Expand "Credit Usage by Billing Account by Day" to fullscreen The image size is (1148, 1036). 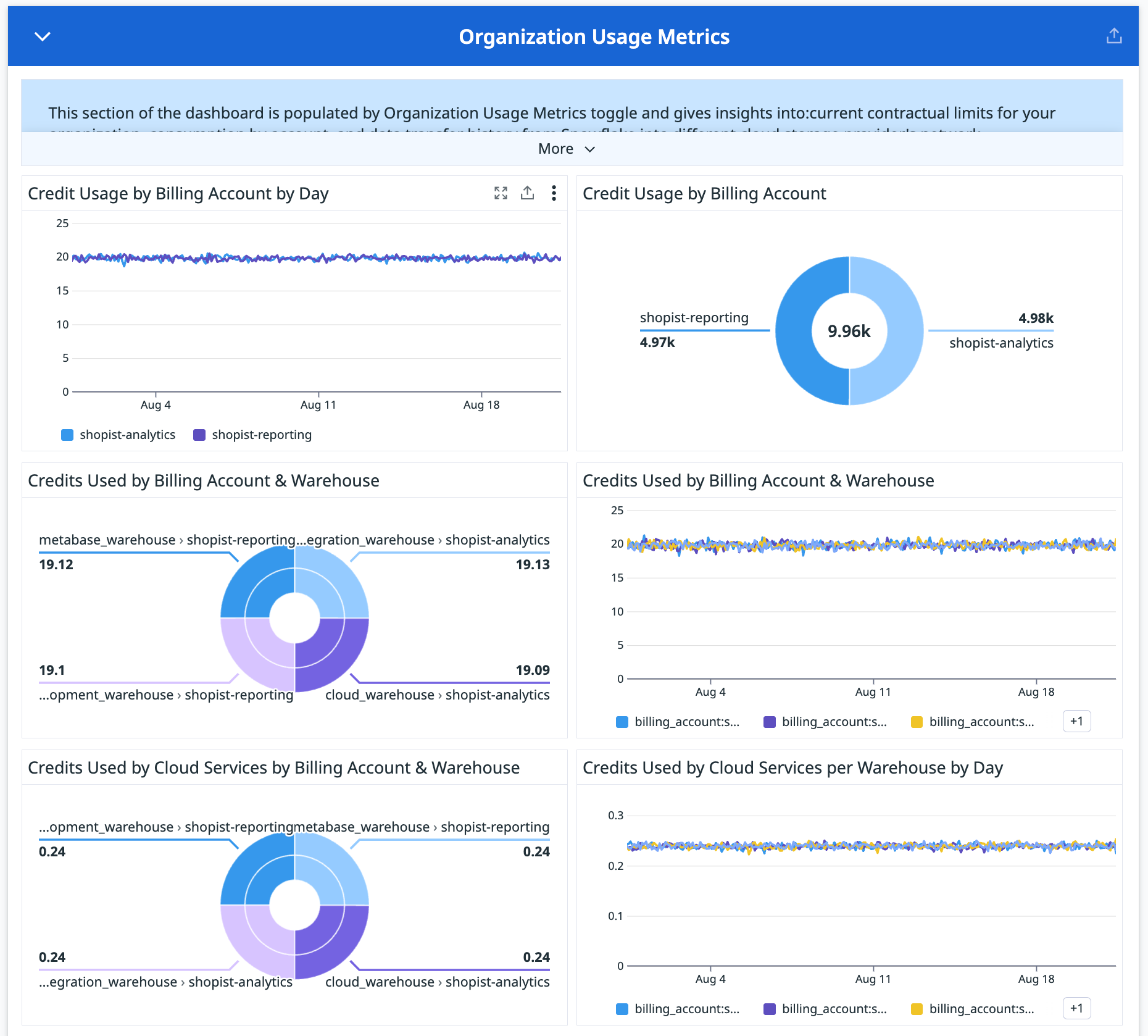pyautogui.click(x=501, y=193)
